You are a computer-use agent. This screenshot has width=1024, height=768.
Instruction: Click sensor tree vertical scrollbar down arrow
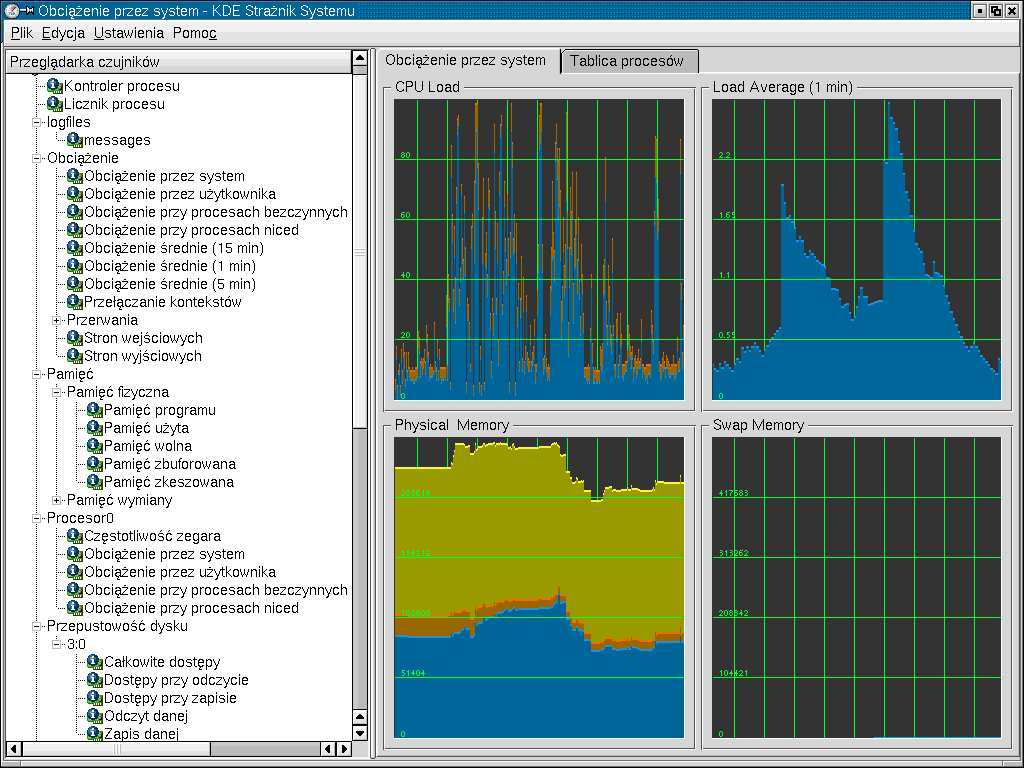click(360, 733)
